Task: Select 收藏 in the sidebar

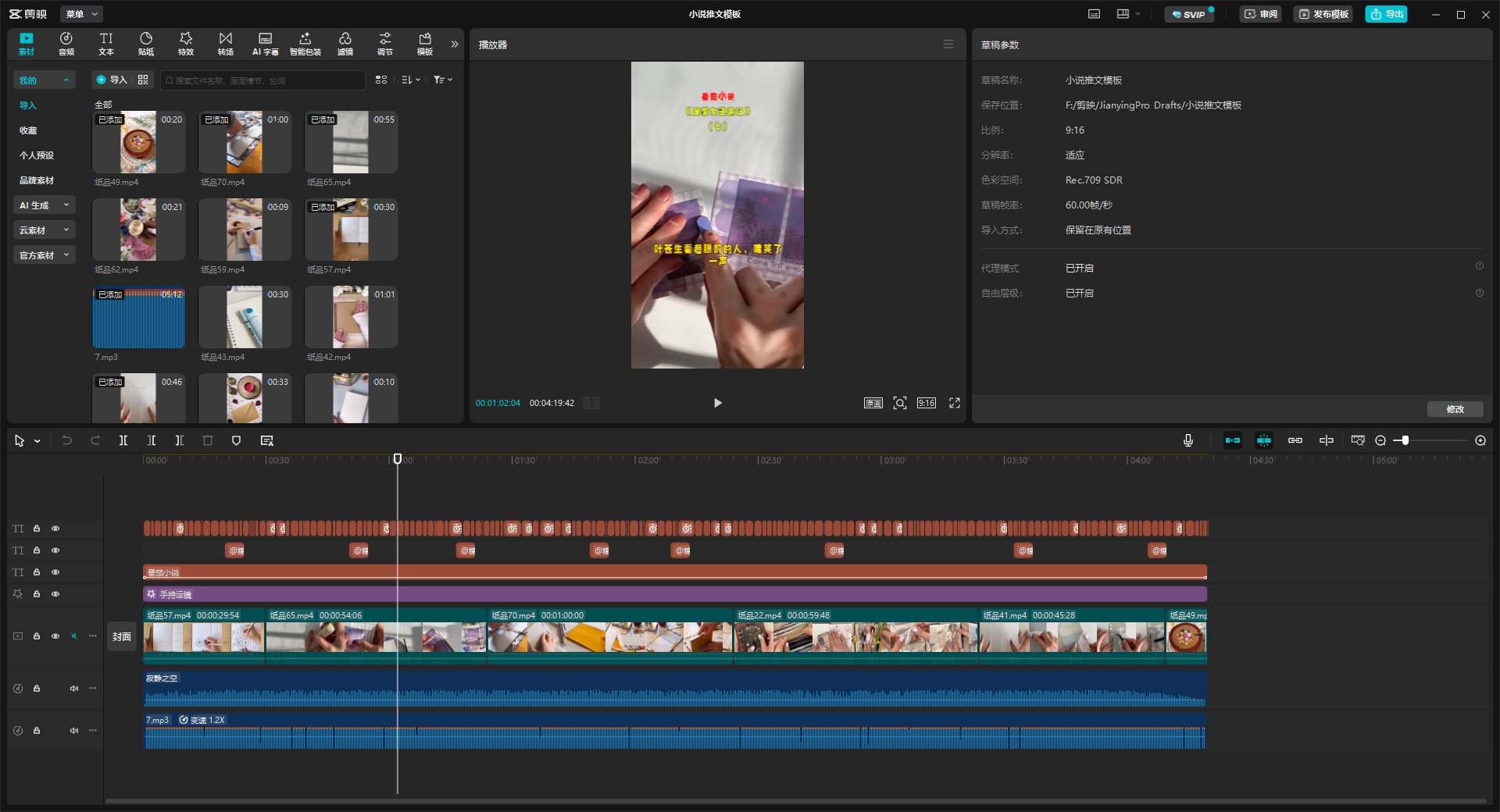Action: [28, 130]
